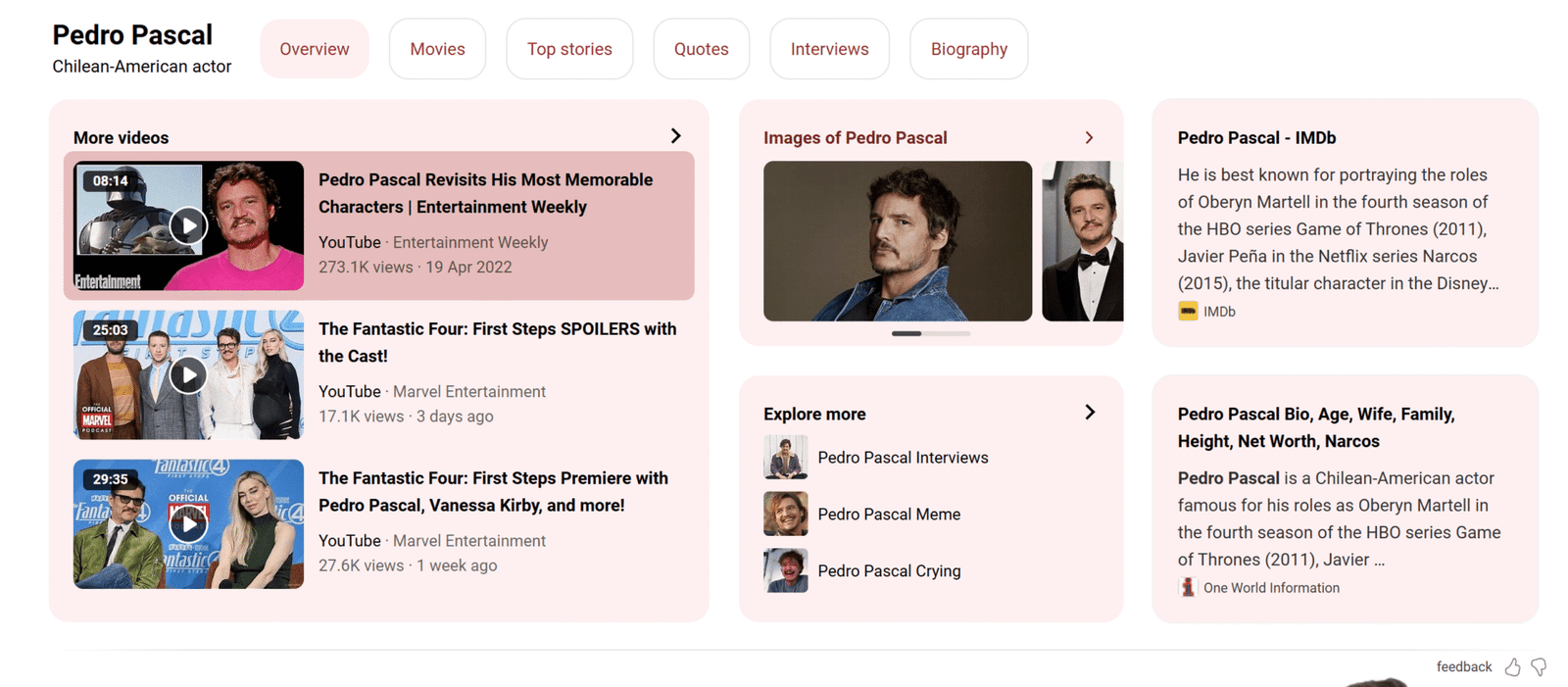The height and width of the screenshot is (687, 1568).
Task: Open the Pedro Pascal Interviews thumbnail
Action: [785, 458]
